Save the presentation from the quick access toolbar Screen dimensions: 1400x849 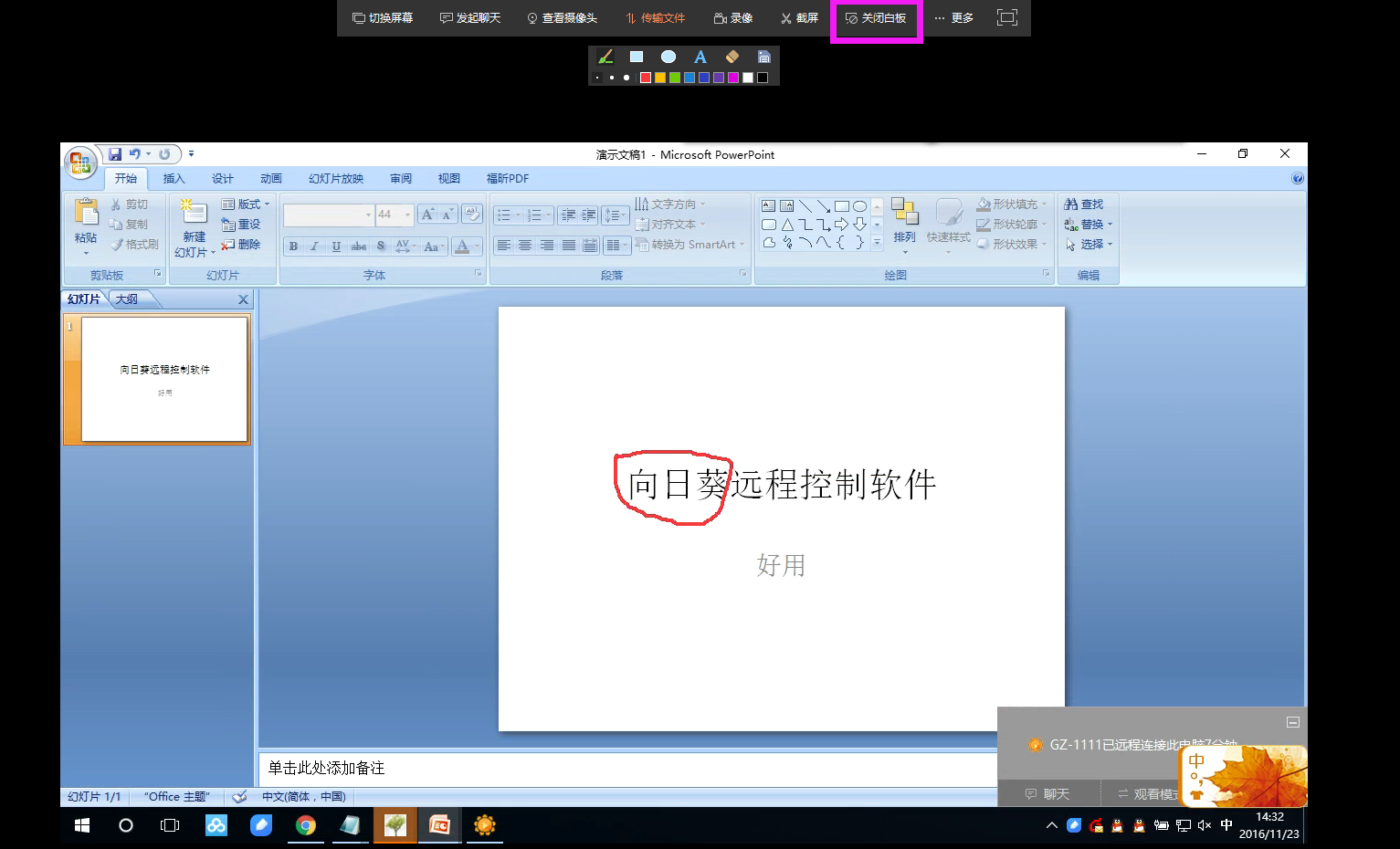pos(115,154)
